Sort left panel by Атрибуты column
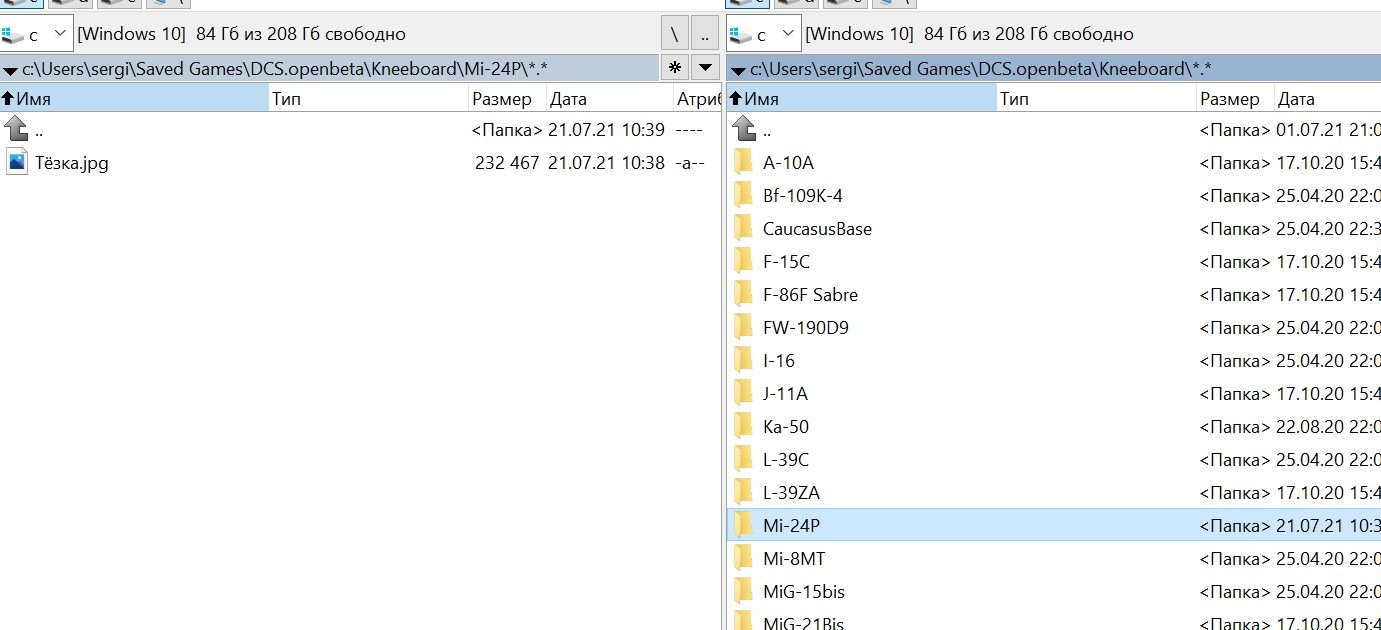This screenshot has width=1381, height=630. tap(698, 98)
